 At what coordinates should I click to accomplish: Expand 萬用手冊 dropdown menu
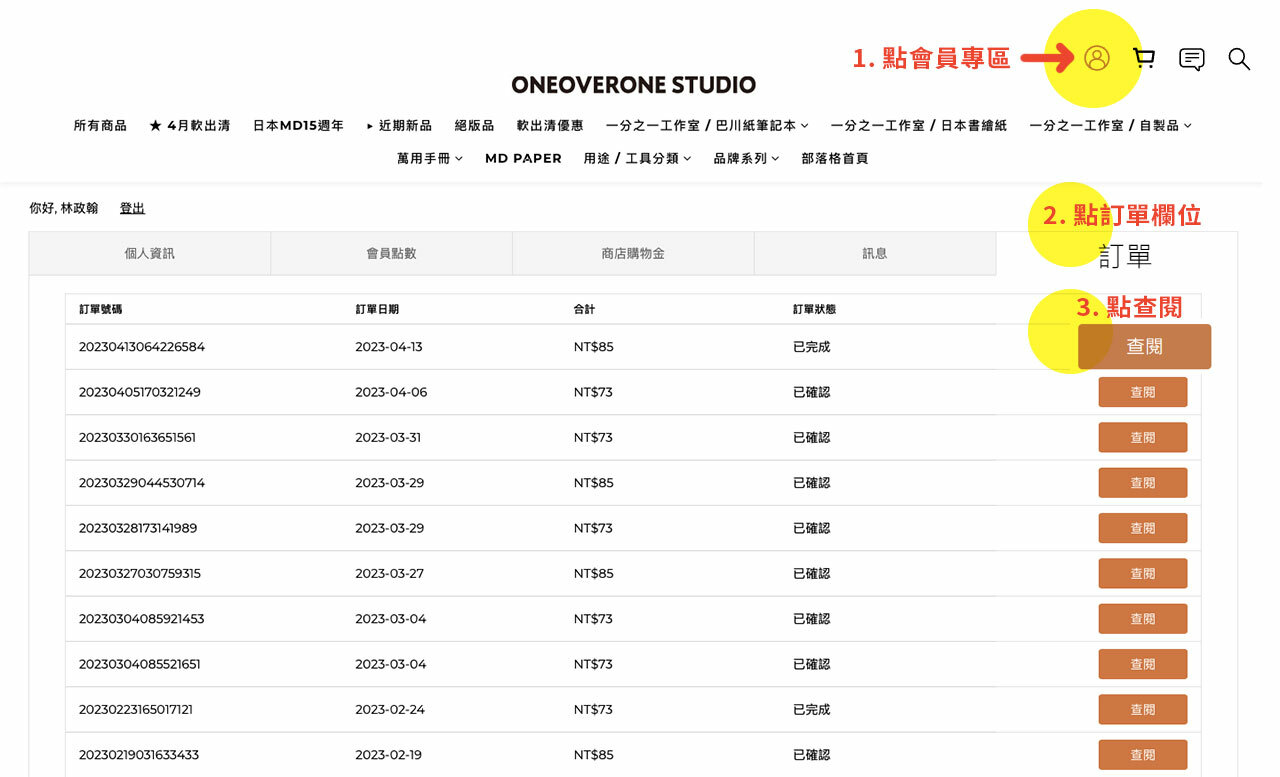(x=430, y=159)
